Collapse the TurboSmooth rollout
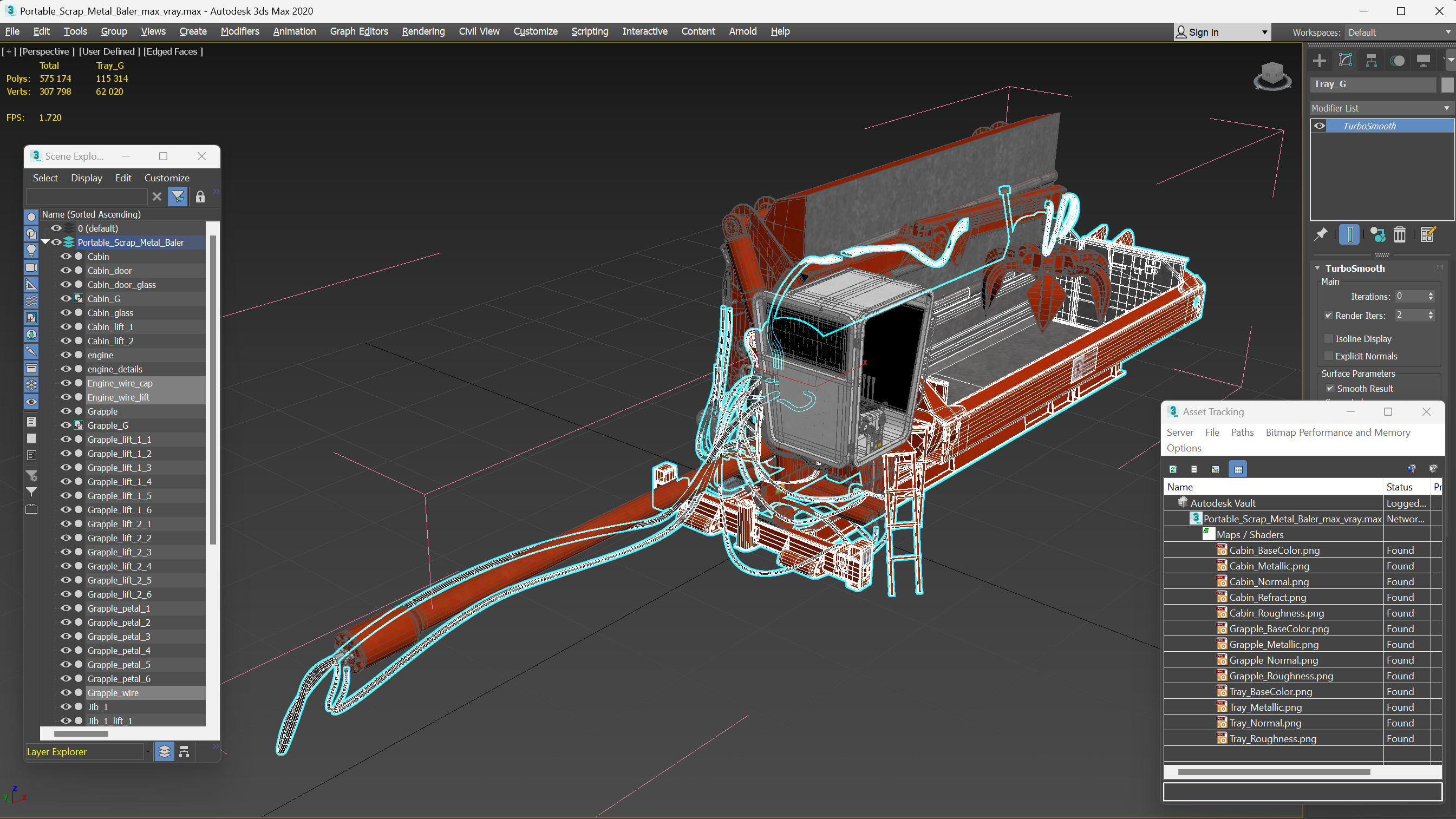Image resolution: width=1456 pixels, height=819 pixels. 1317,268
